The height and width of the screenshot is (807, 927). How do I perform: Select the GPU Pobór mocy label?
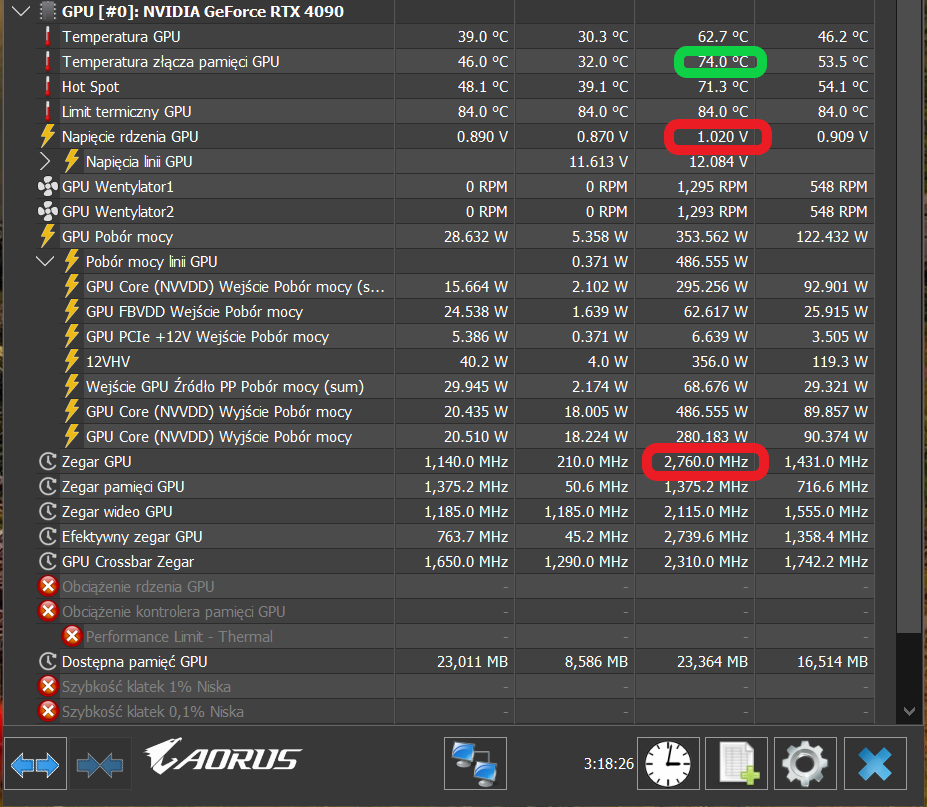pyautogui.click(x=118, y=236)
